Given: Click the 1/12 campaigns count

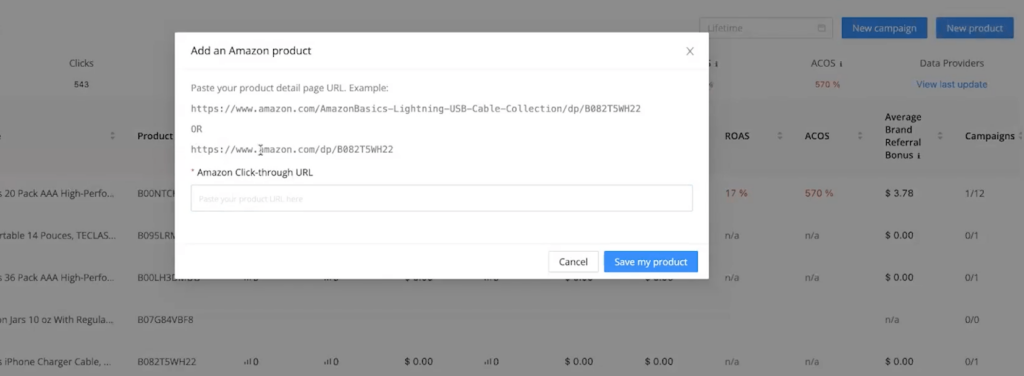Looking at the screenshot, I should coord(974,193).
